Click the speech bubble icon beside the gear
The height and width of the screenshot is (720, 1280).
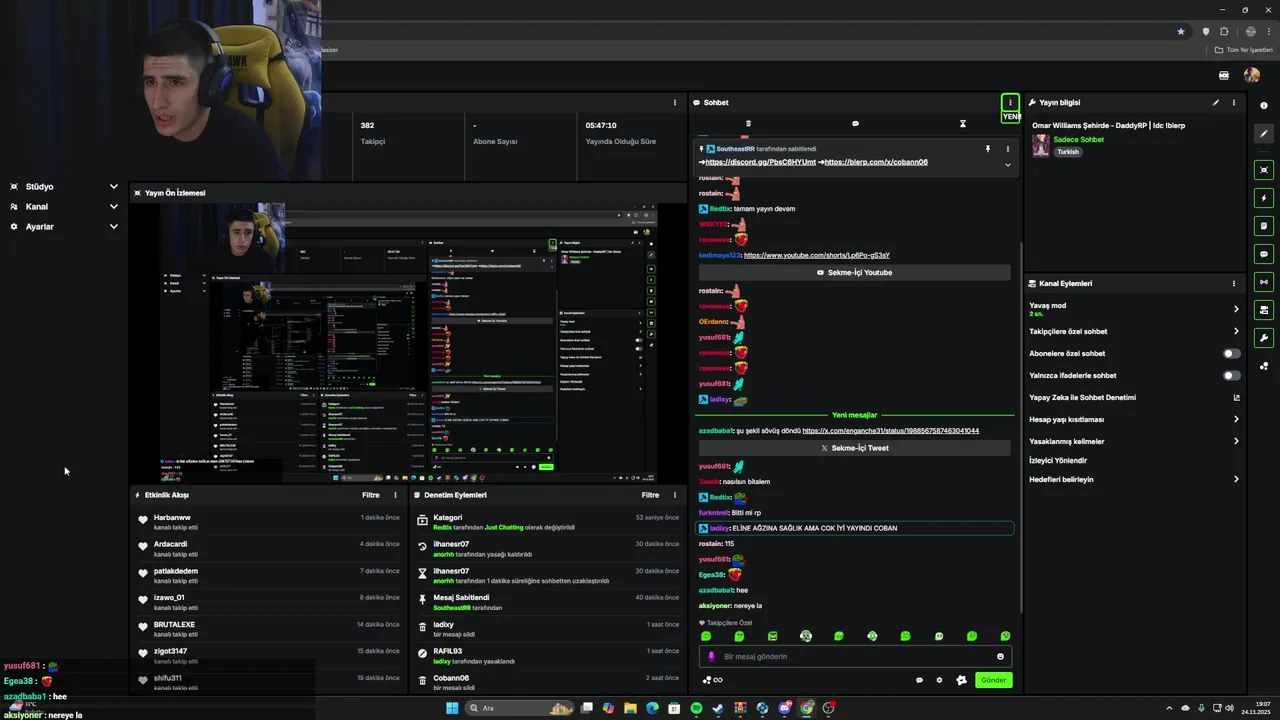click(x=919, y=680)
